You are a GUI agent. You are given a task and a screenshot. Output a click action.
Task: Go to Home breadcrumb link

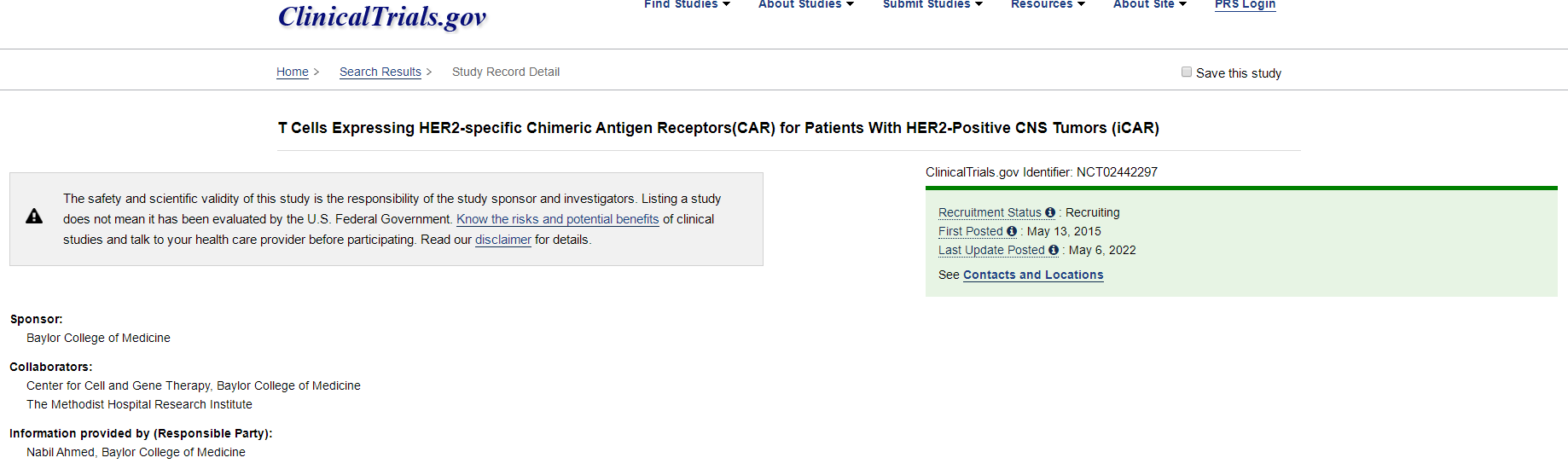coord(293,72)
